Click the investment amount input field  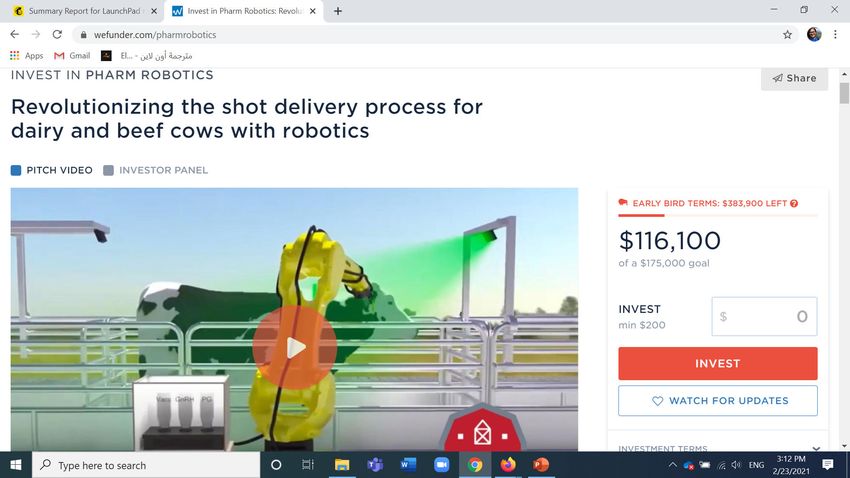click(764, 317)
